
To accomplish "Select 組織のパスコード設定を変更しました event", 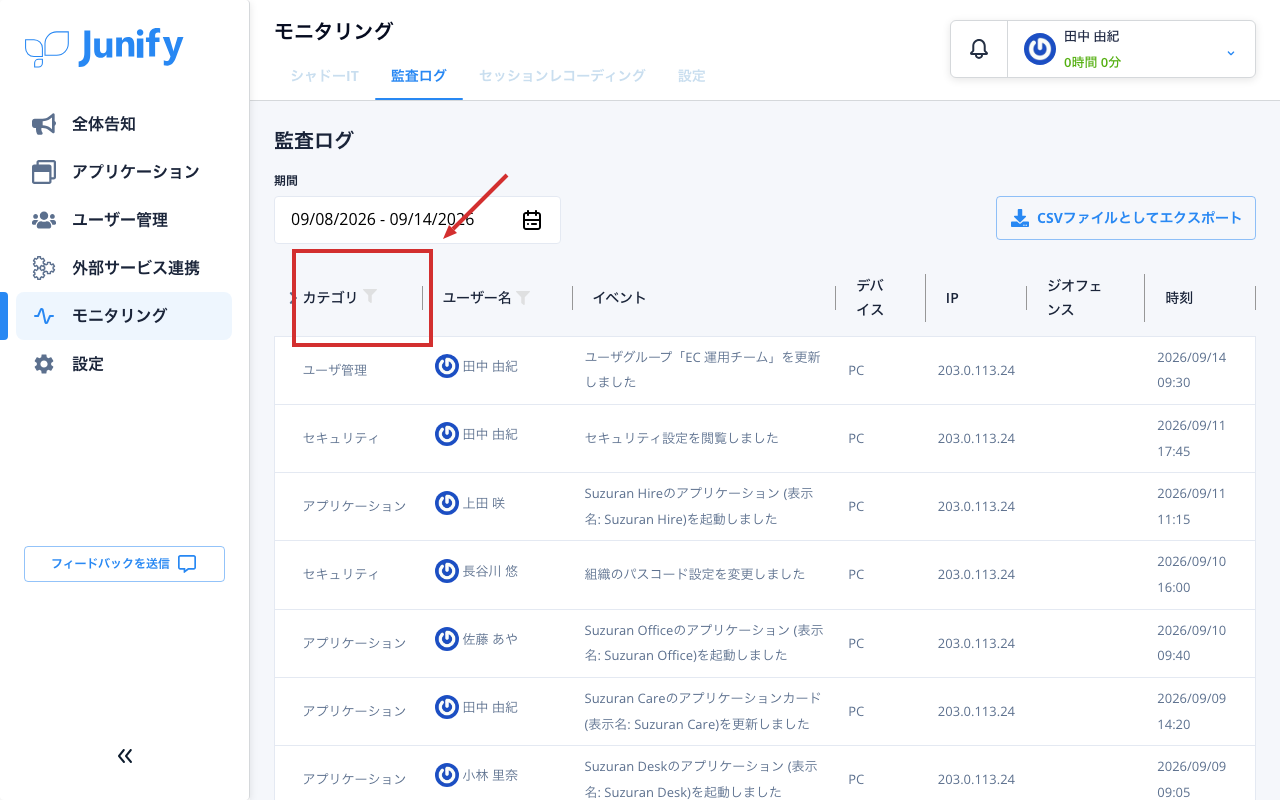I will 694,574.
